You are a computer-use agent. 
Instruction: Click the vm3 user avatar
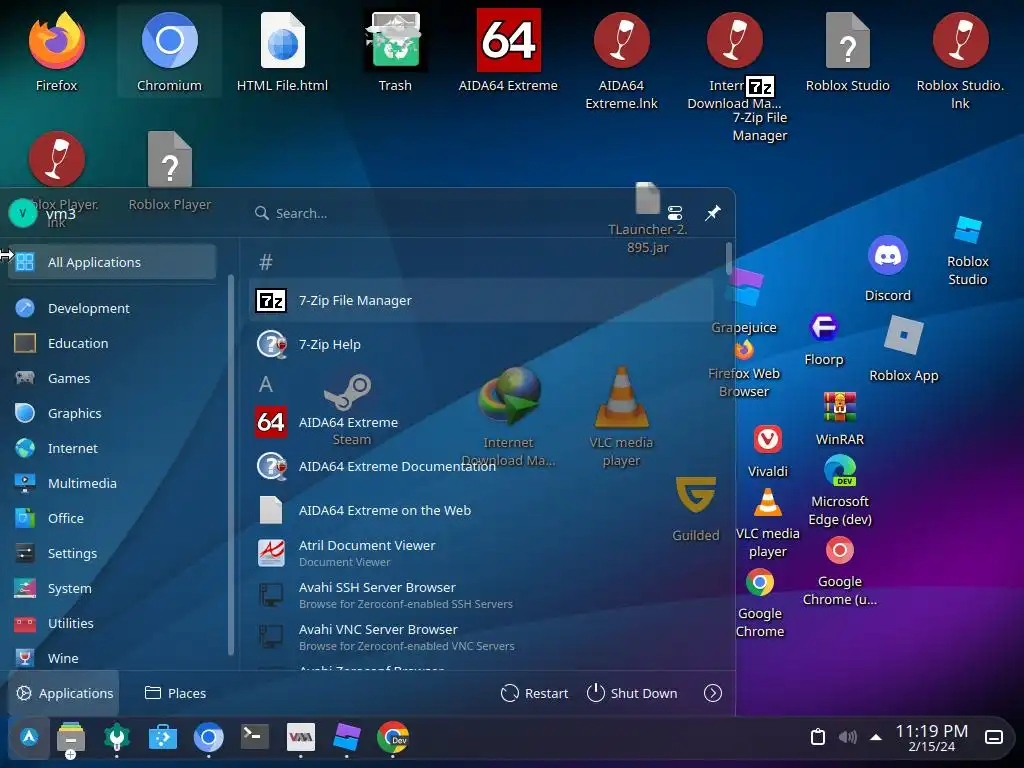pyautogui.click(x=23, y=213)
